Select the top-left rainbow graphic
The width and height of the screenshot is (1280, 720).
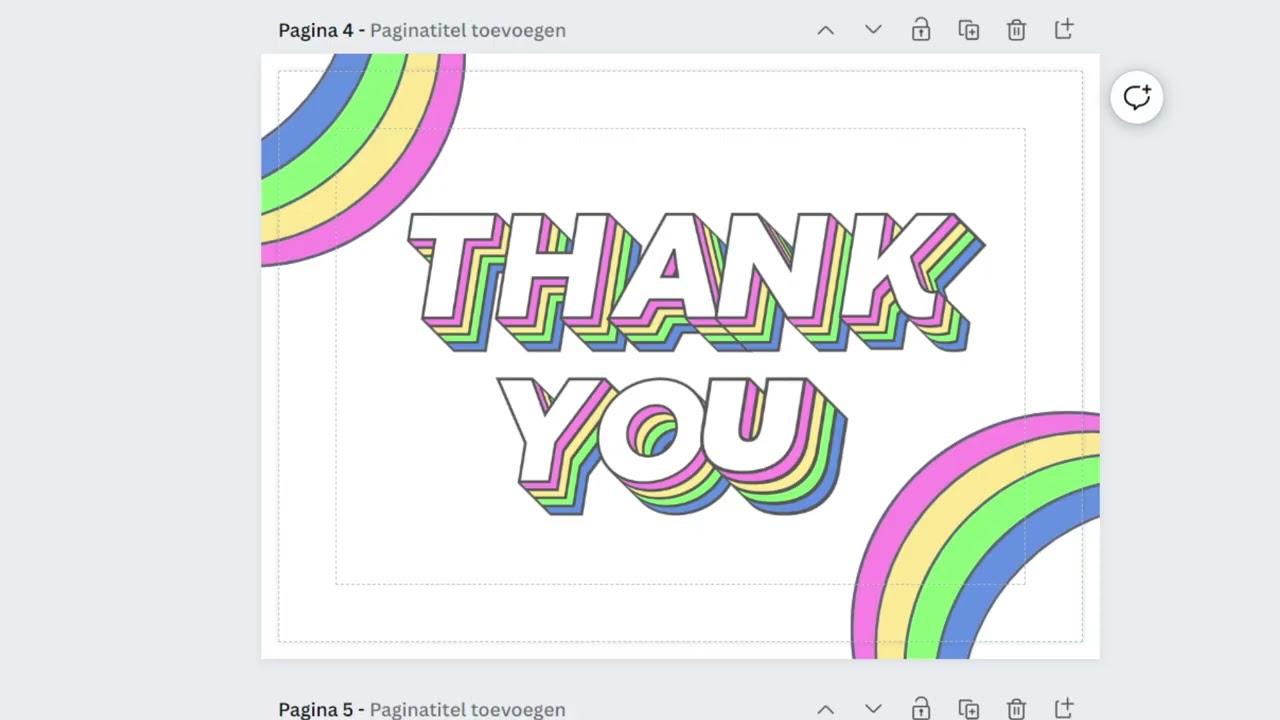pyautogui.click(x=363, y=160)
